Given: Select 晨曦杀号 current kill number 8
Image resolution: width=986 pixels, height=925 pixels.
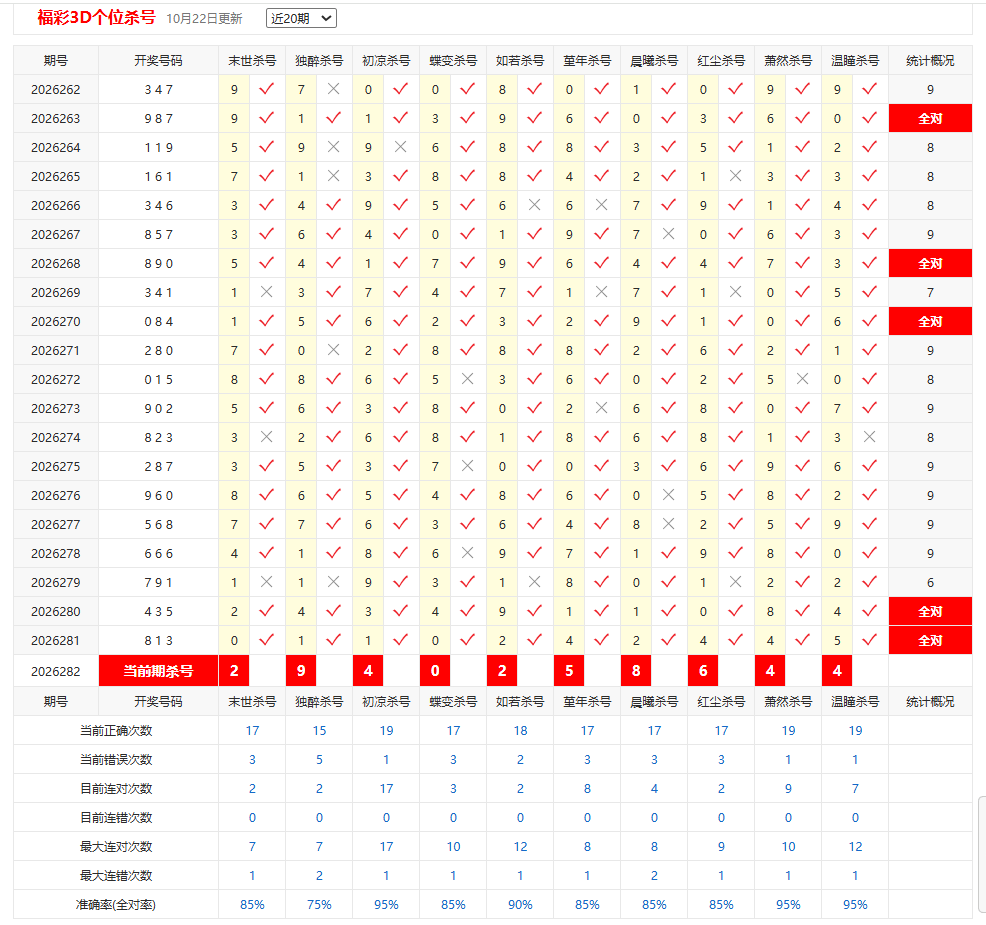Looking at the screenshot, I should click(636, 671).
